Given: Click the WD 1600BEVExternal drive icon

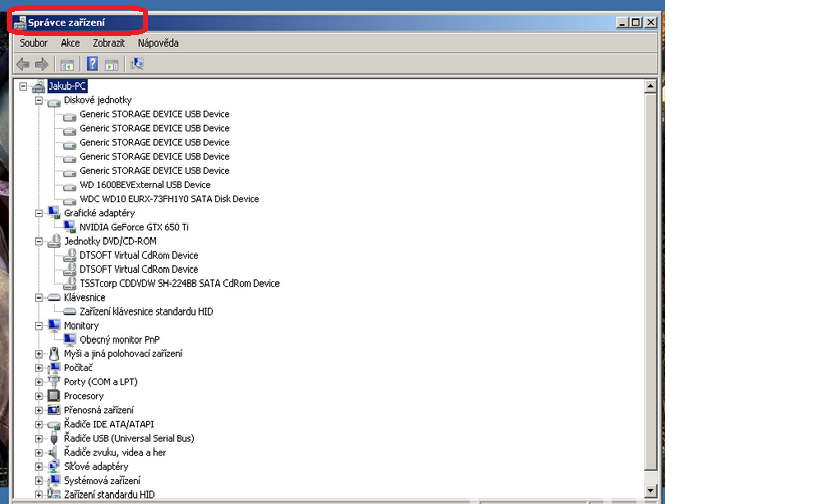Looking at the screenshot, I should tap(69, 186).
